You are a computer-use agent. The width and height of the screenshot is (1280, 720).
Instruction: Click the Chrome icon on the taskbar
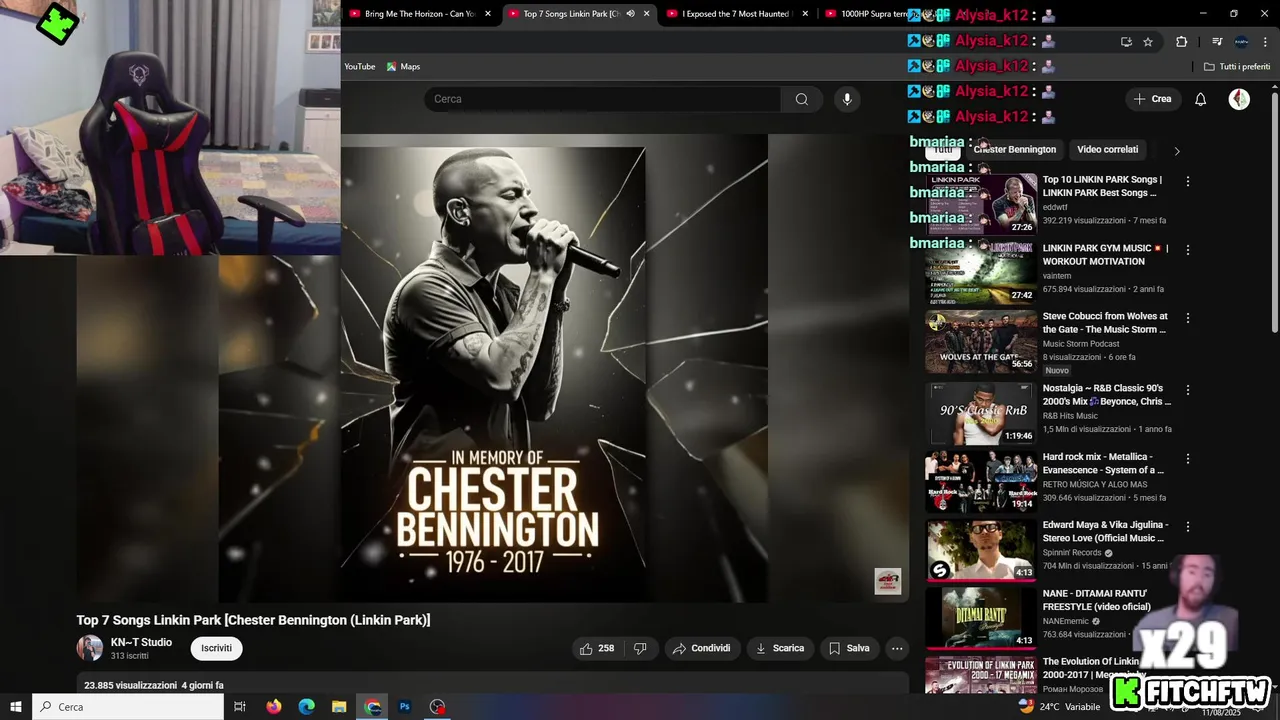[372, 707]
